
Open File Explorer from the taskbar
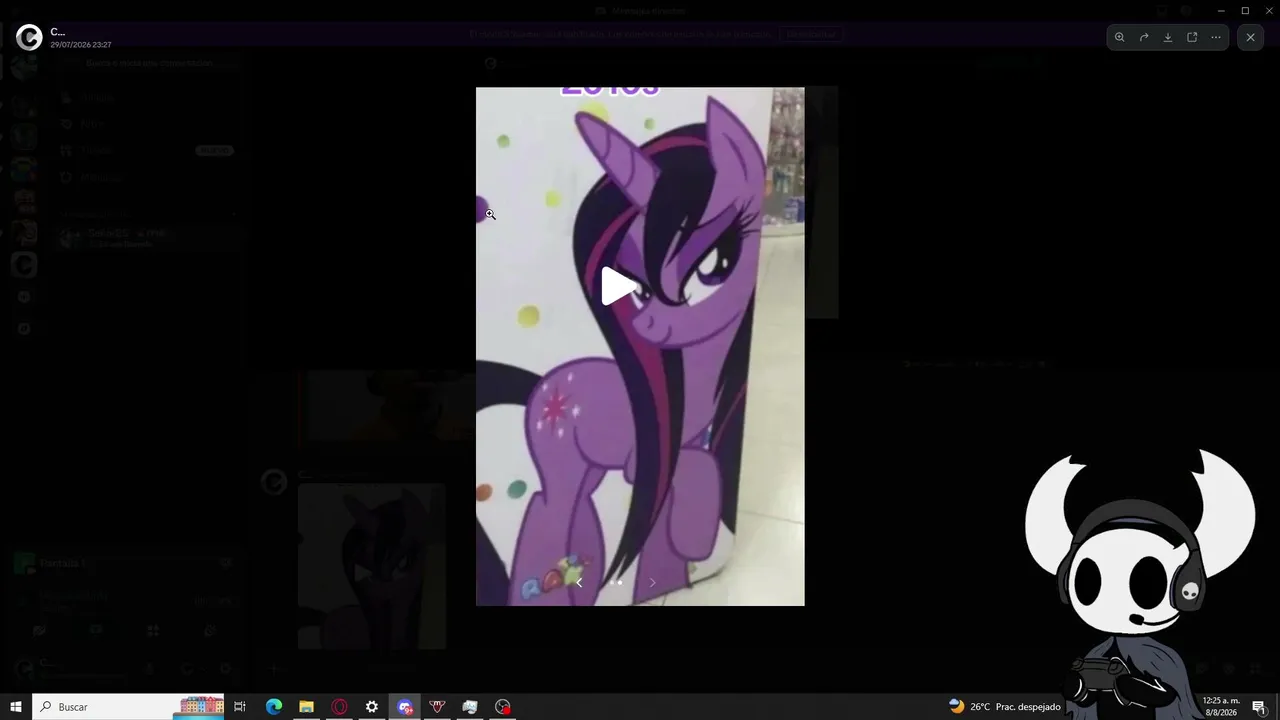(306, 707)
